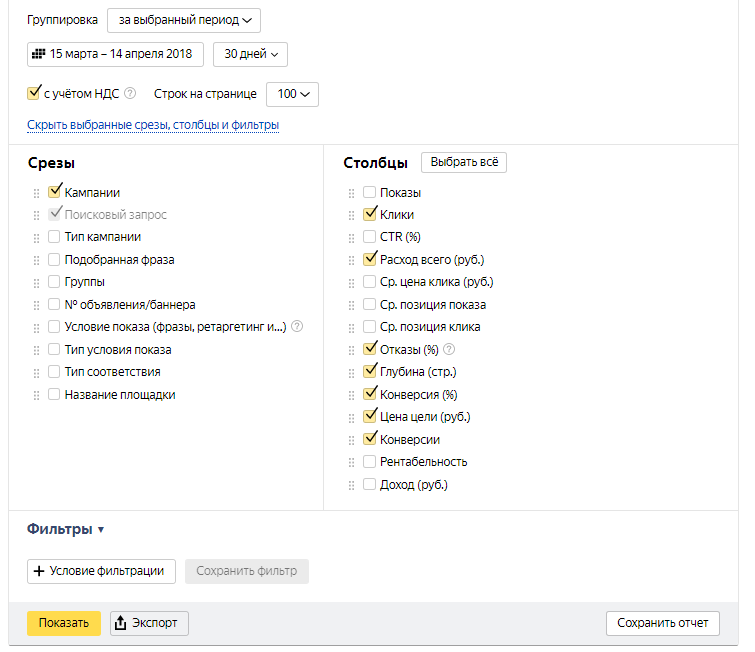Click the drag handle next to Клики

click(351, 215)
